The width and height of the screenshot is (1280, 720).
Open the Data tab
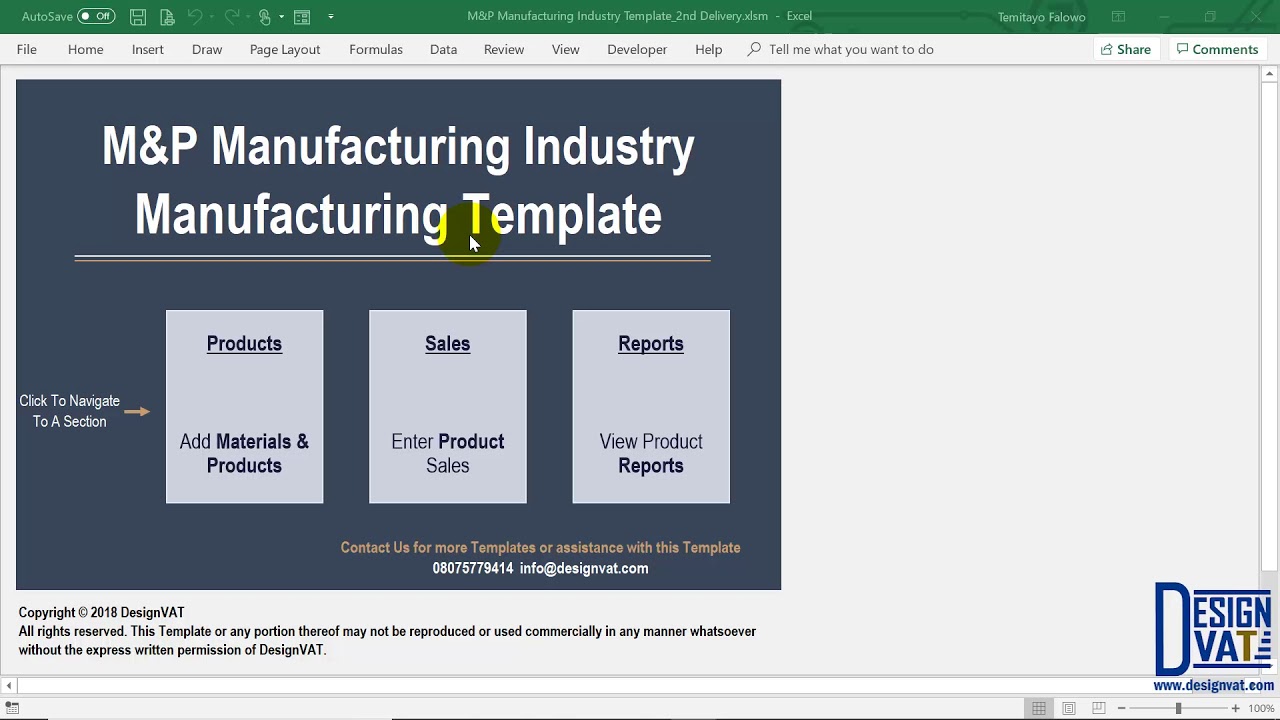(x=444, y=49)
